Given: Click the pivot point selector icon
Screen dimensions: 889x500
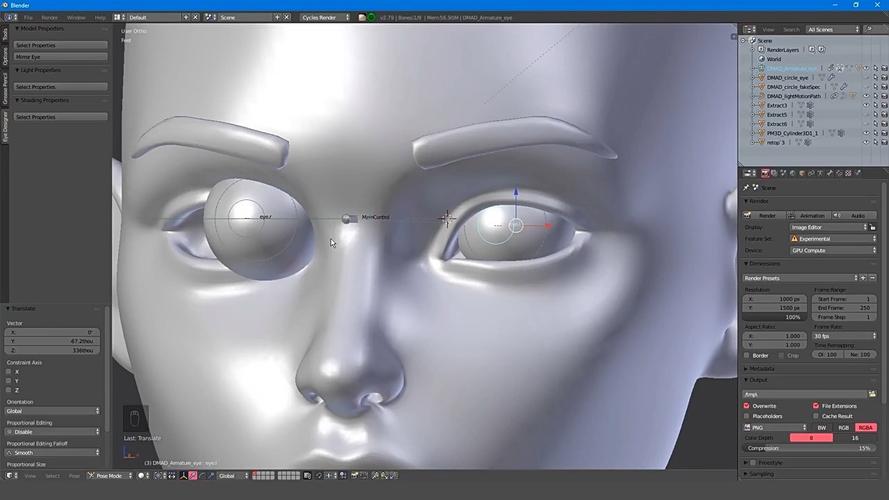Looking at the screenshot, I should (x=158, y=476).
